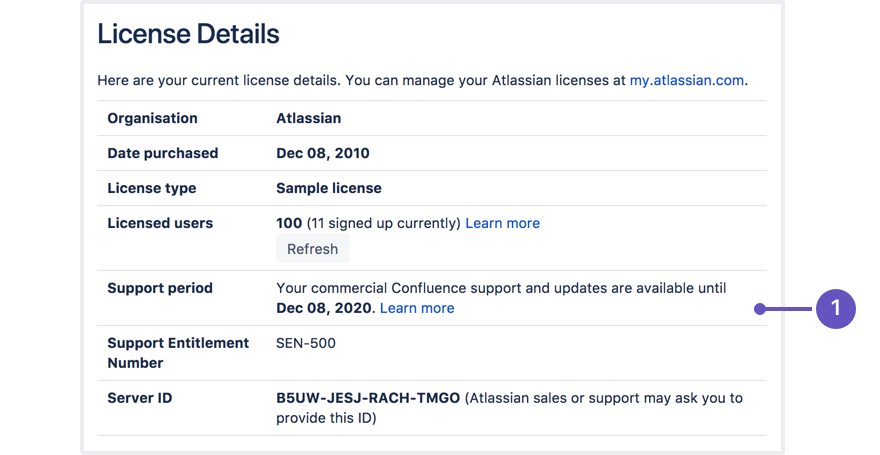880x455 pixels.
Task: Click the B5UW-JESJ-RACH-TMGO server ID code
Action: tap(368, 398)
